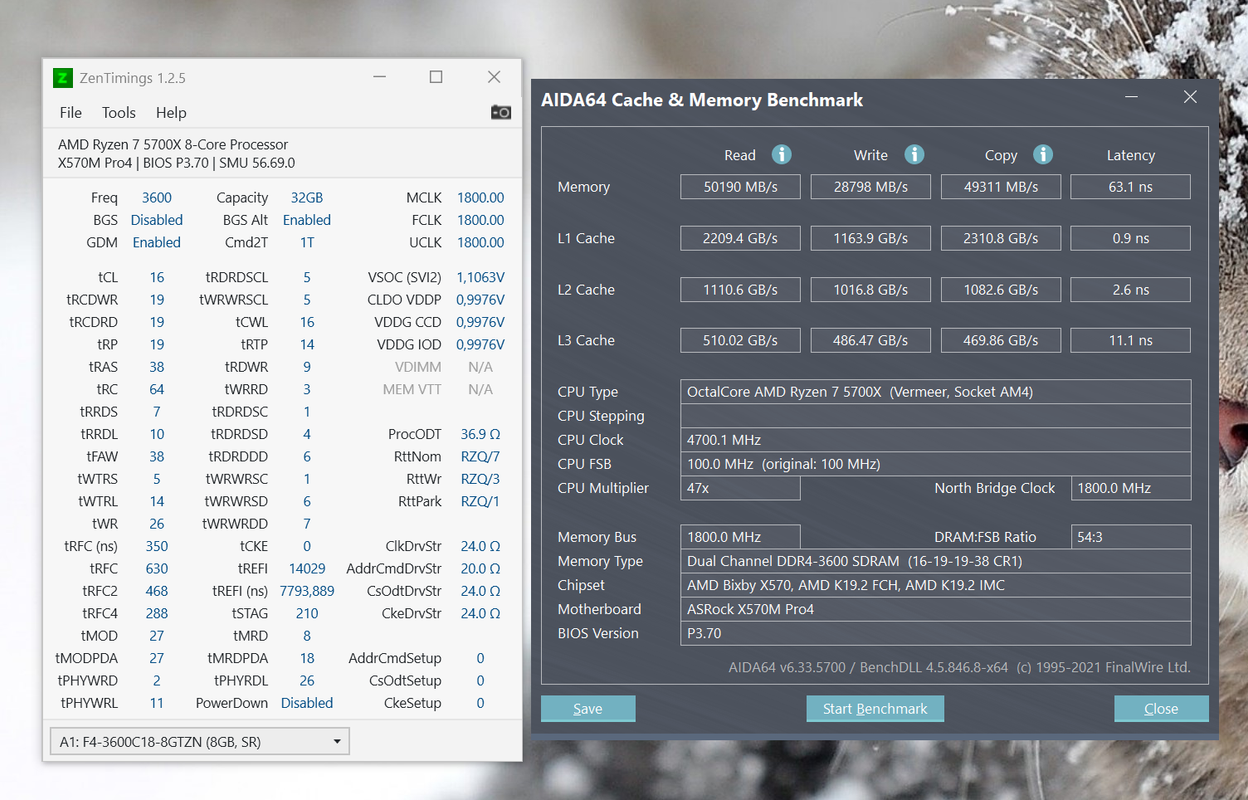Screen dimensions: 1248x800
Task: Select Memory Copy value 49311 MB/s
Action: [1000, 187]
